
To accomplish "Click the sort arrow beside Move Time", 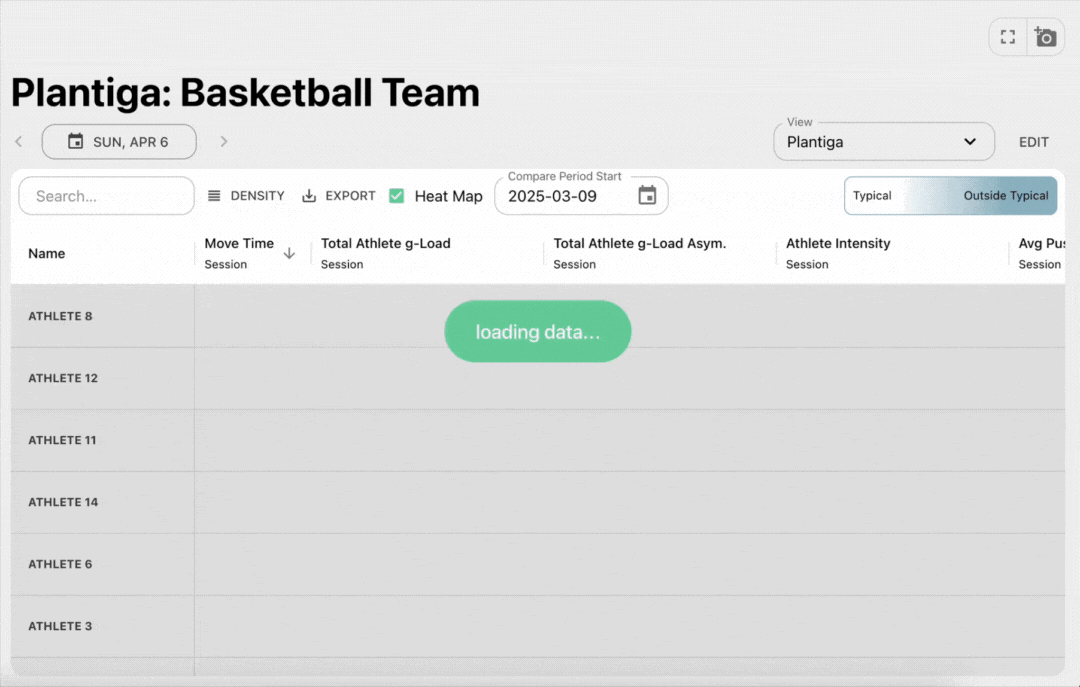I will coord(289,254).
